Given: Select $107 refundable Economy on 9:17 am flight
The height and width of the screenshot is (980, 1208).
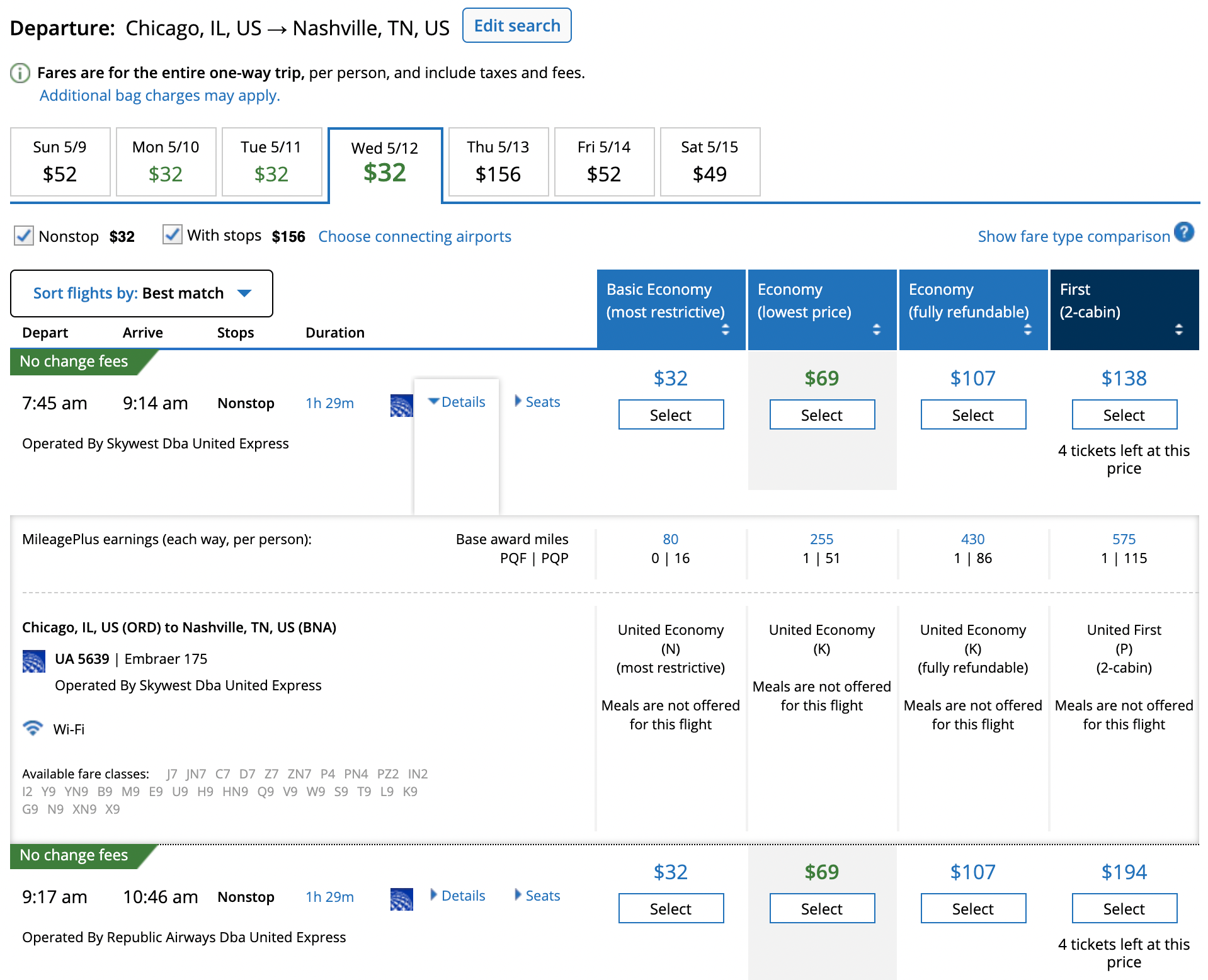Looking at the screenshot, I should point(973,909).
